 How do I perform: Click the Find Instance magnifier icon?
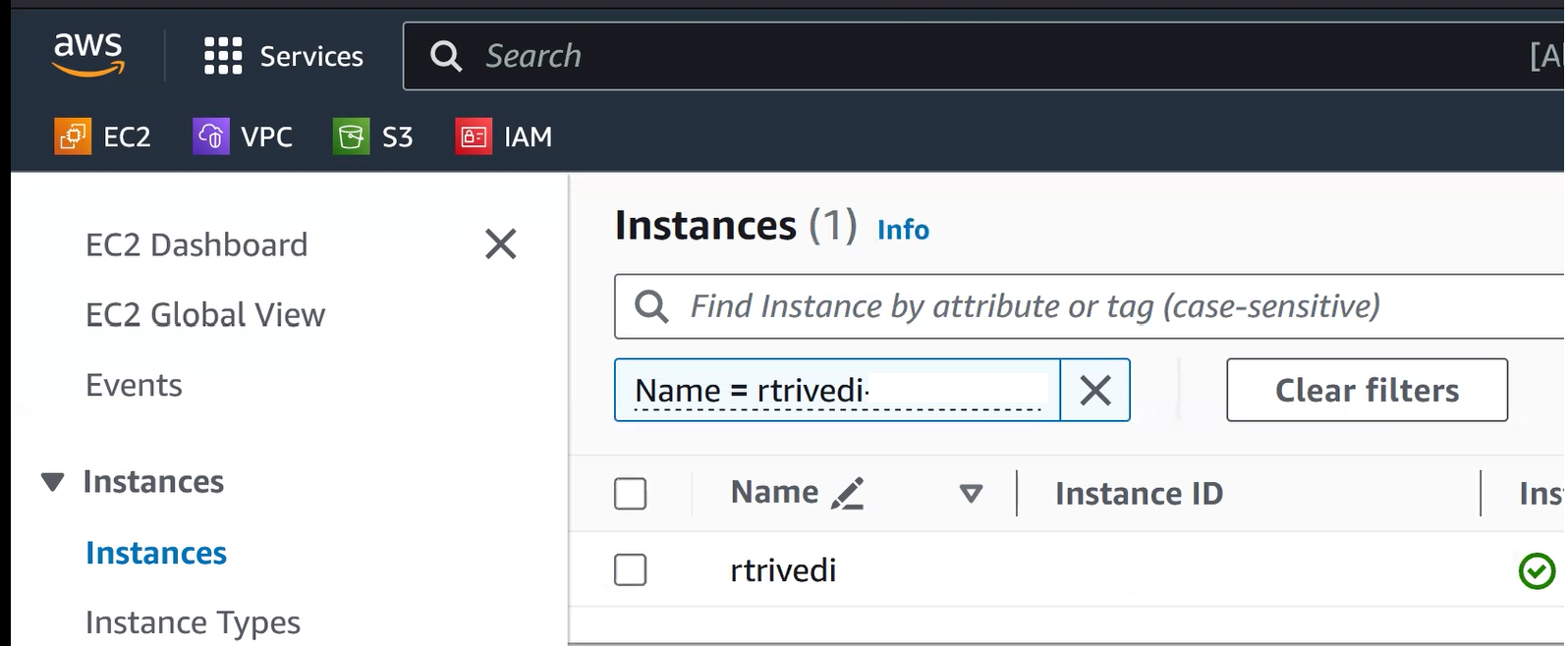(651, 306)
